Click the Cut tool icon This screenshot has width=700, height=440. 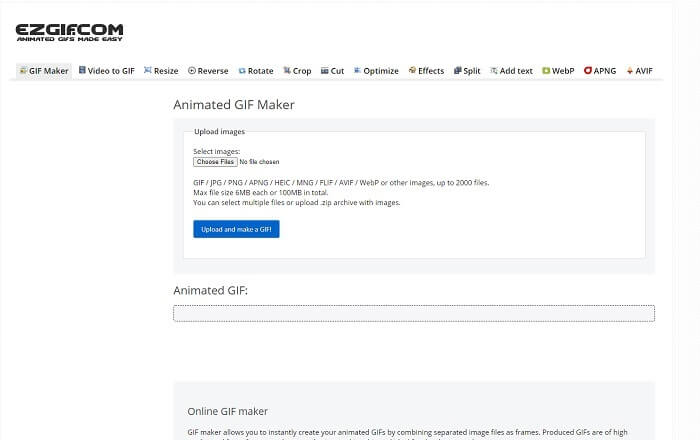[x=325, y=71]
